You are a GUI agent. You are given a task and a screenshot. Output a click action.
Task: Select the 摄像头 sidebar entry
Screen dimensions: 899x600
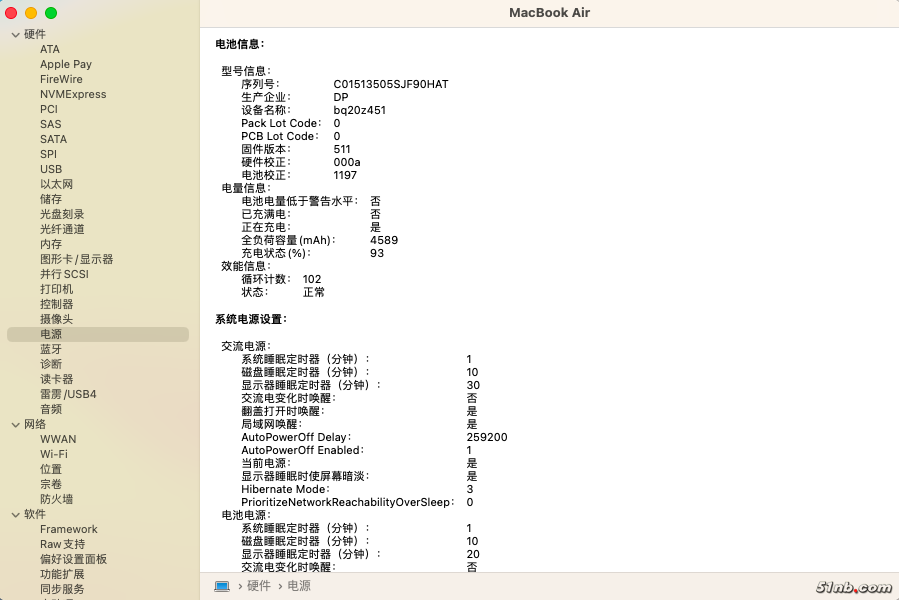(56, 319)
